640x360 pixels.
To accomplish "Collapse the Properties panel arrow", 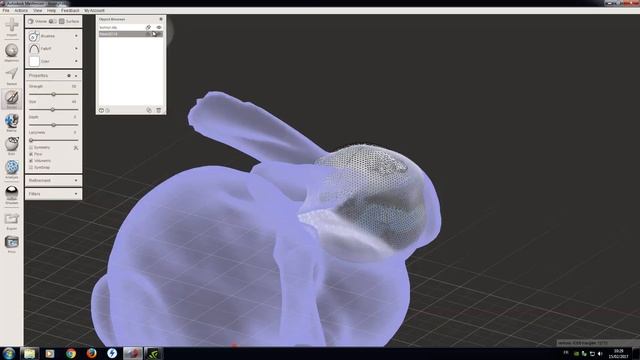I will coord(76,76).
